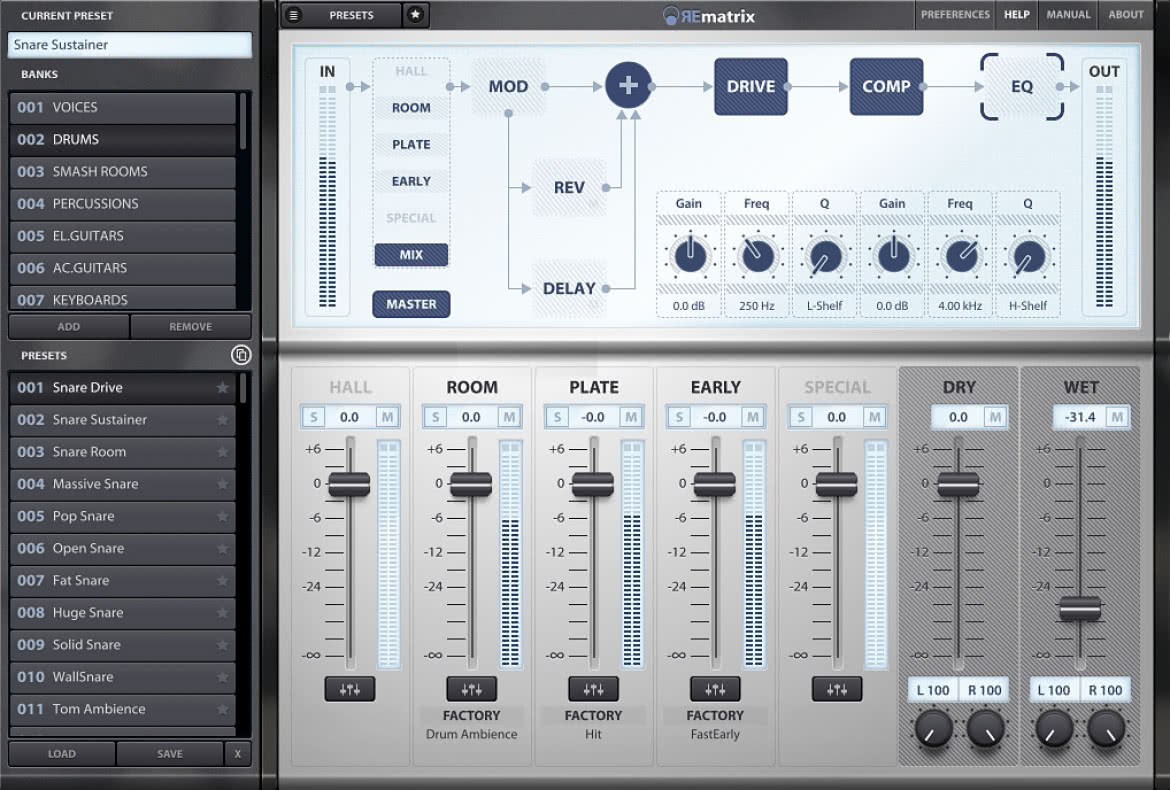Open the PLATE channel settings icon

point(593,689)
